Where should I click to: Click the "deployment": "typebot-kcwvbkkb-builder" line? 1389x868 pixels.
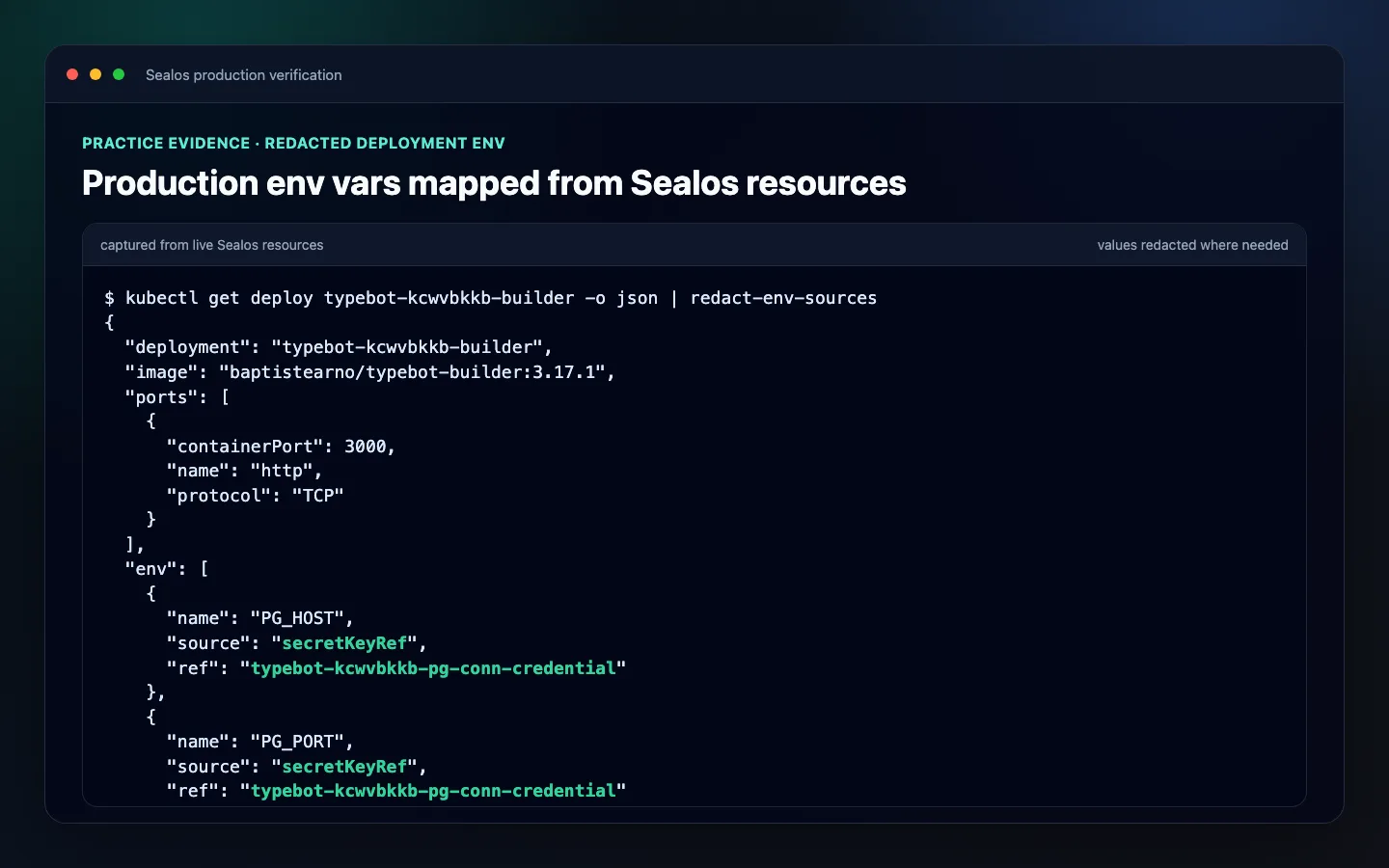pos(339,347)
